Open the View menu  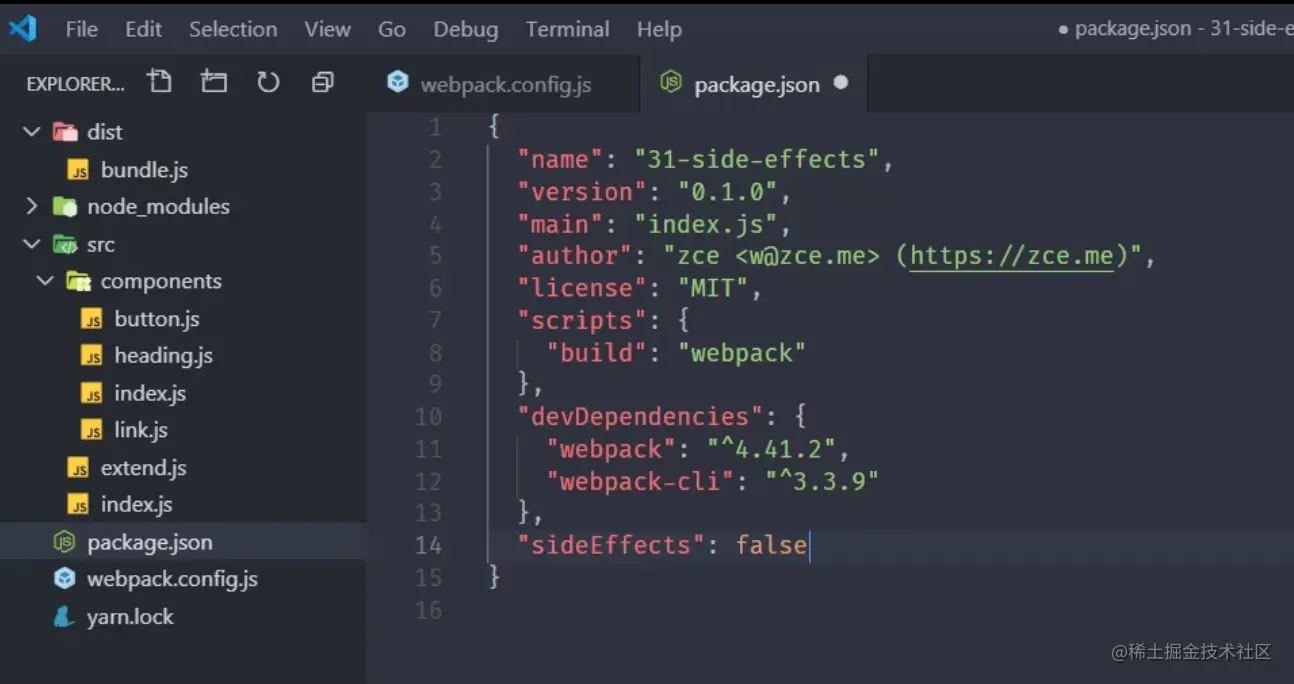[x=327, y=29]
